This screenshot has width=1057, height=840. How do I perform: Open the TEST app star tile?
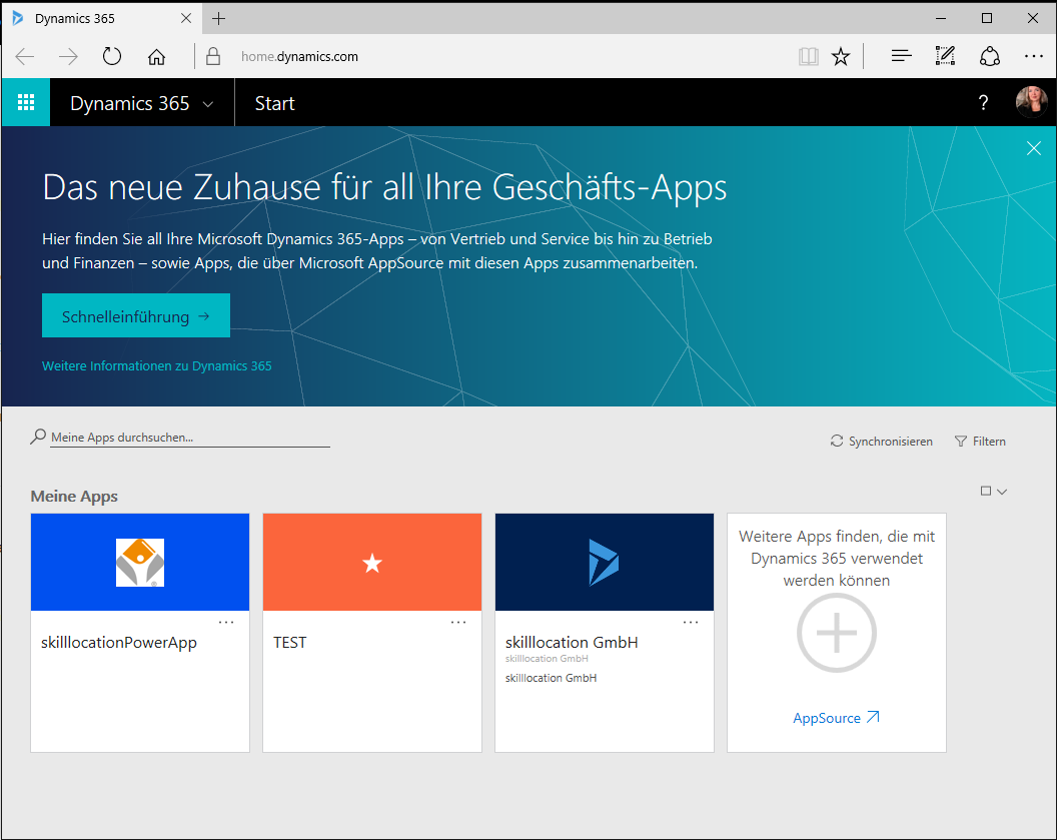click(x=372, y=562)
